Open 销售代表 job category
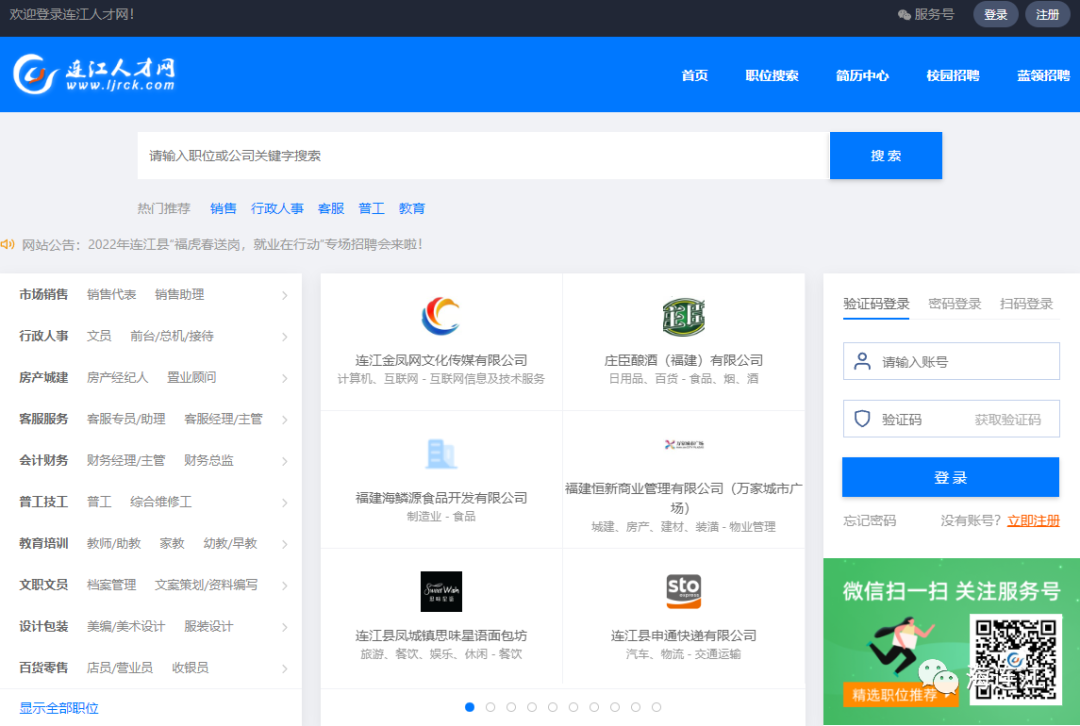Image resolution: width=1080 pixels, height=726 pixels. coord(111,295)
